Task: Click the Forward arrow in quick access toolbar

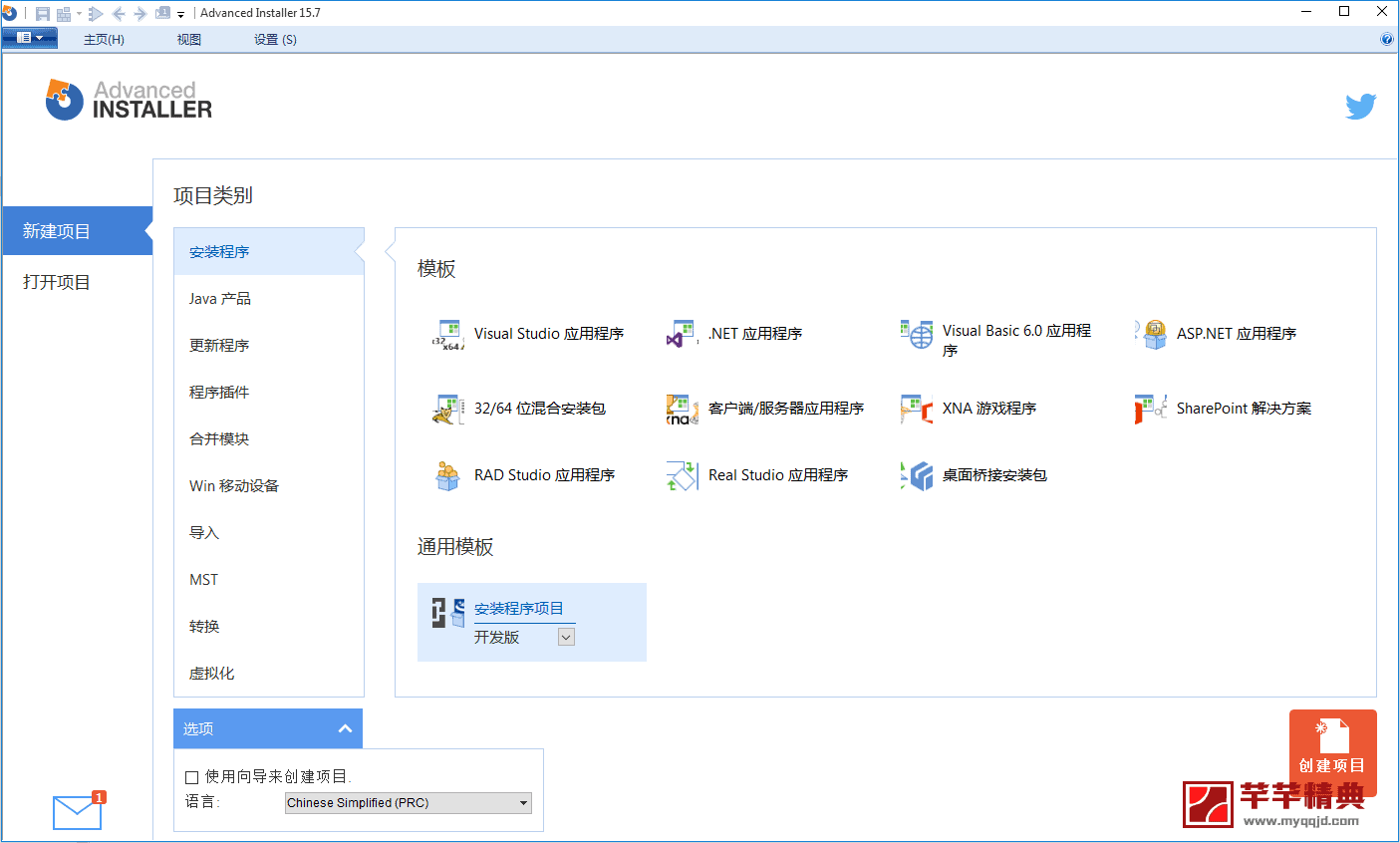Action: (x=140, y=13)
